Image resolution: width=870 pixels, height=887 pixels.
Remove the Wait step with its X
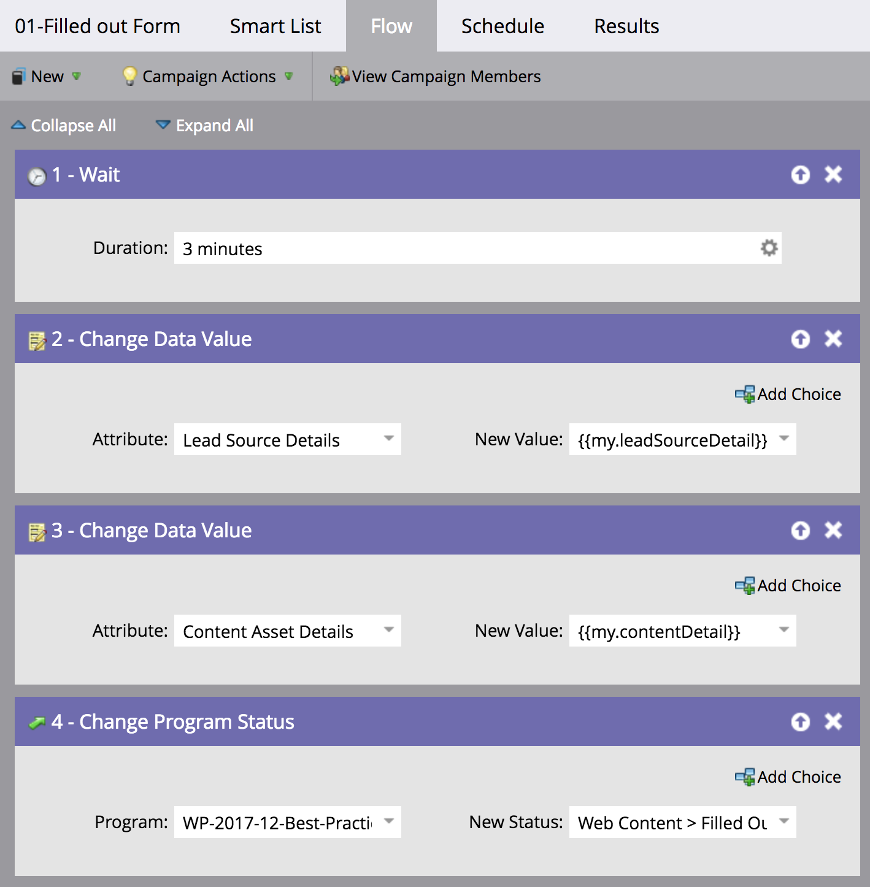click(834, 174)
